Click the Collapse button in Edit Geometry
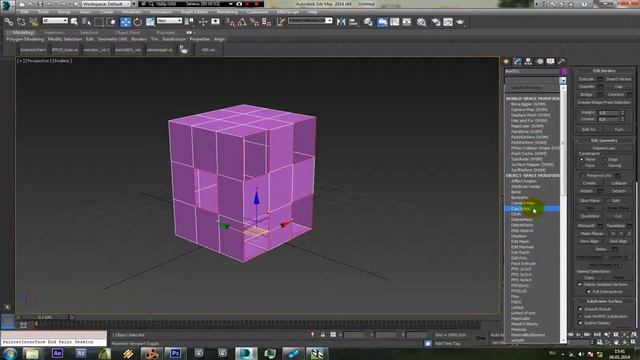Screen dimensions: 640x360 (619, 183)
